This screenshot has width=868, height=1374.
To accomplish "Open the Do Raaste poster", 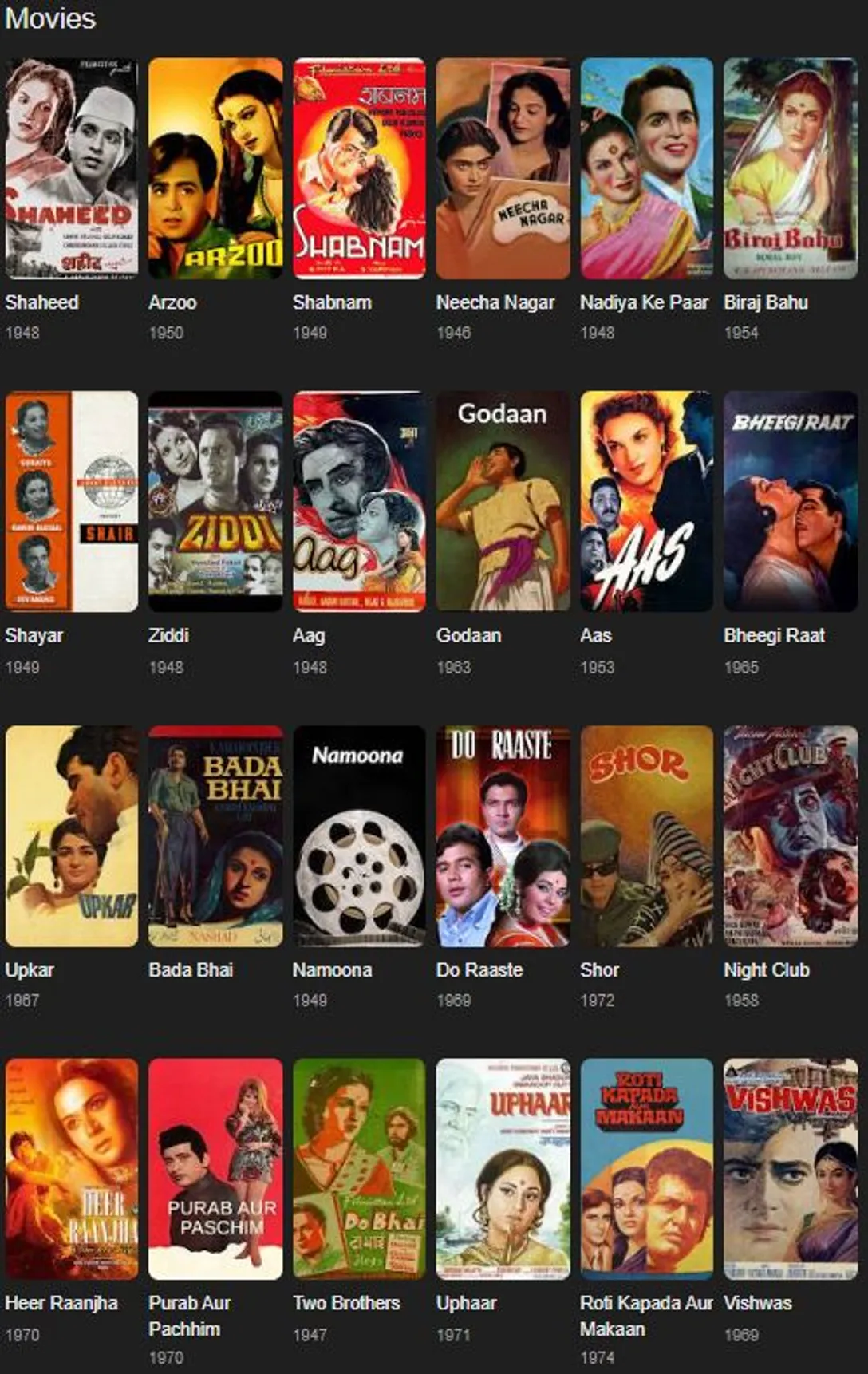I will 503,835.
